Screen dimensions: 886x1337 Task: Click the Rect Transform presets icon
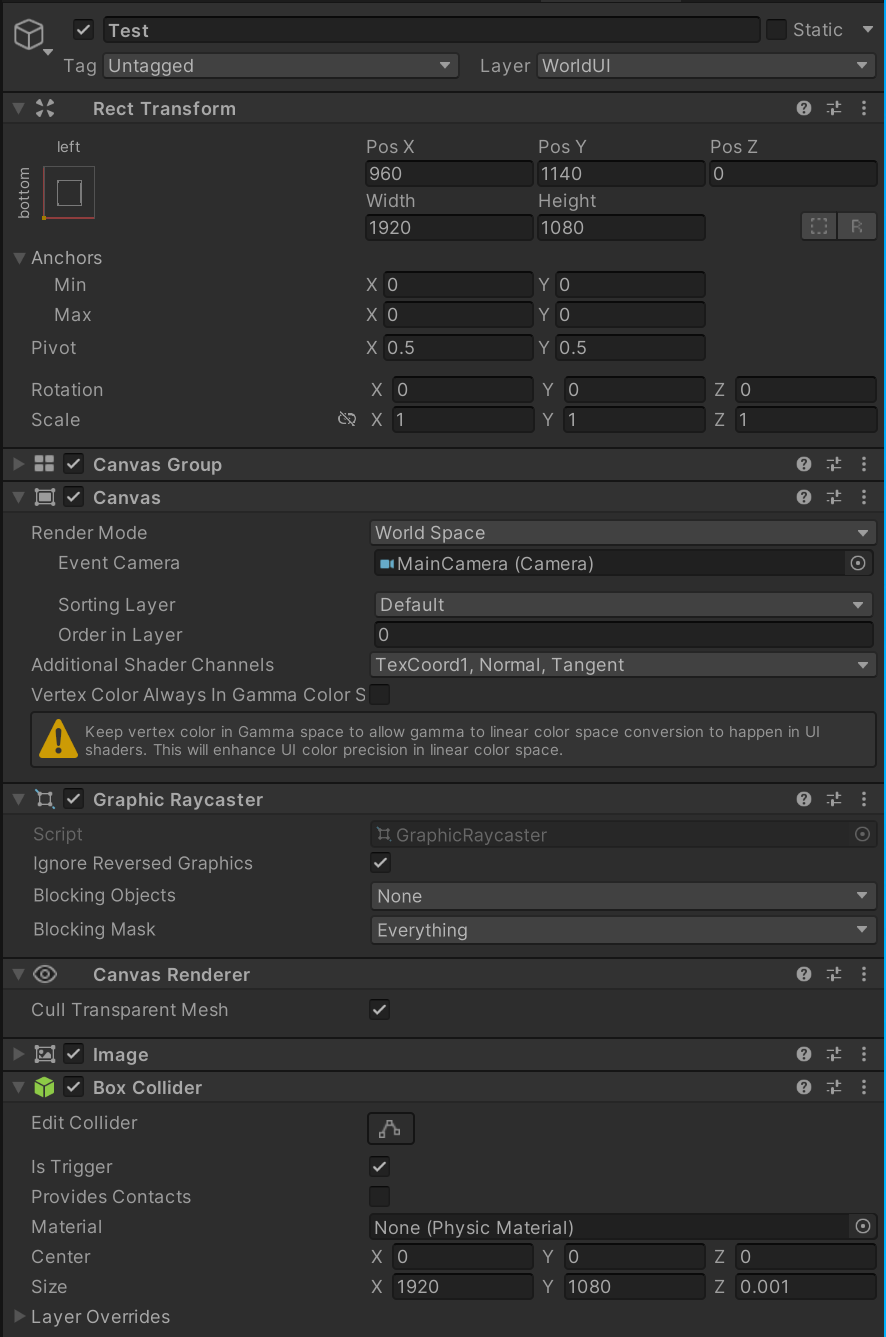pyautogui.click(x=834, y=108)
